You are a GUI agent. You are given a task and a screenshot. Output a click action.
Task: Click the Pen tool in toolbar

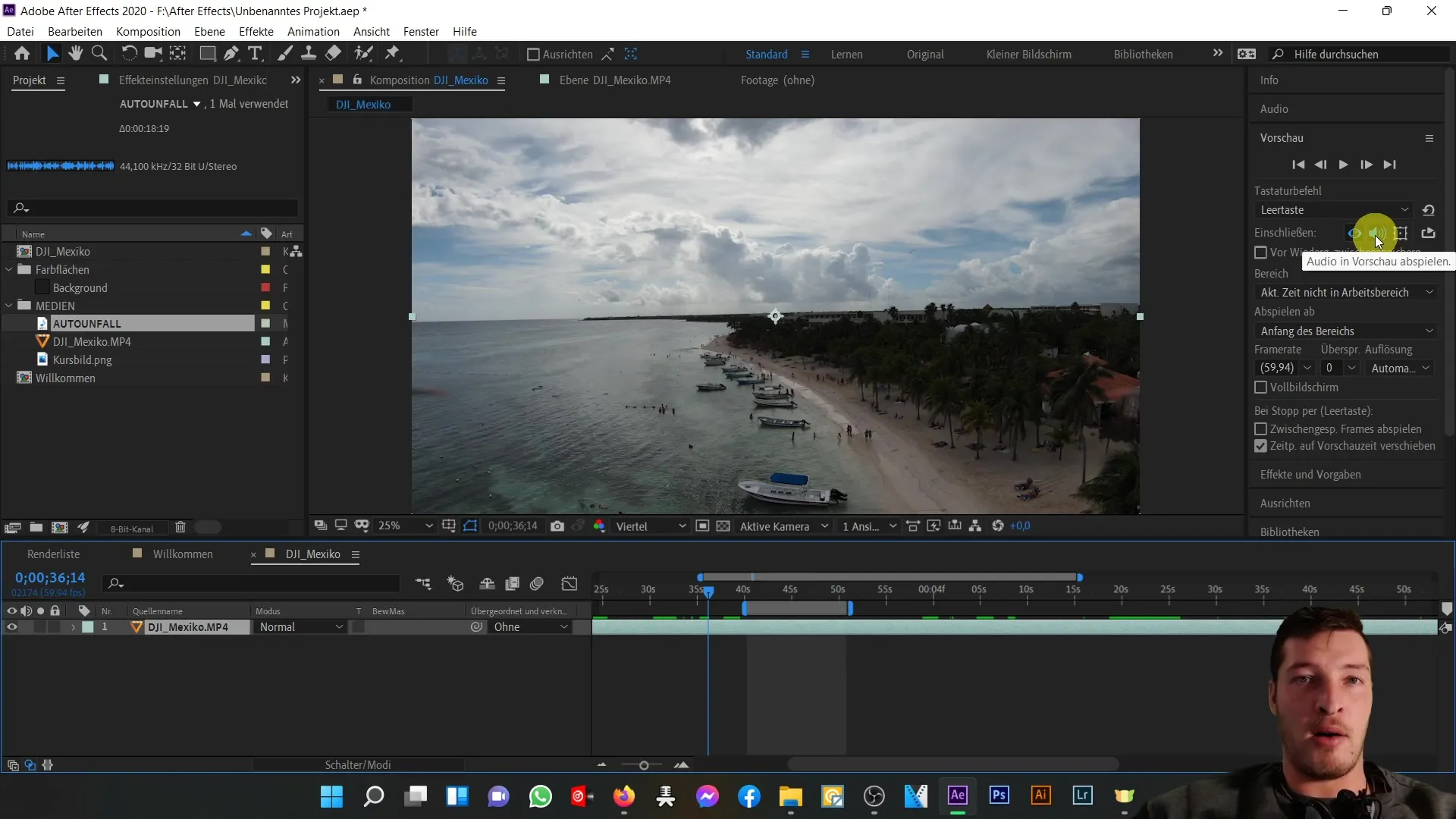click(x=231, y=54)
